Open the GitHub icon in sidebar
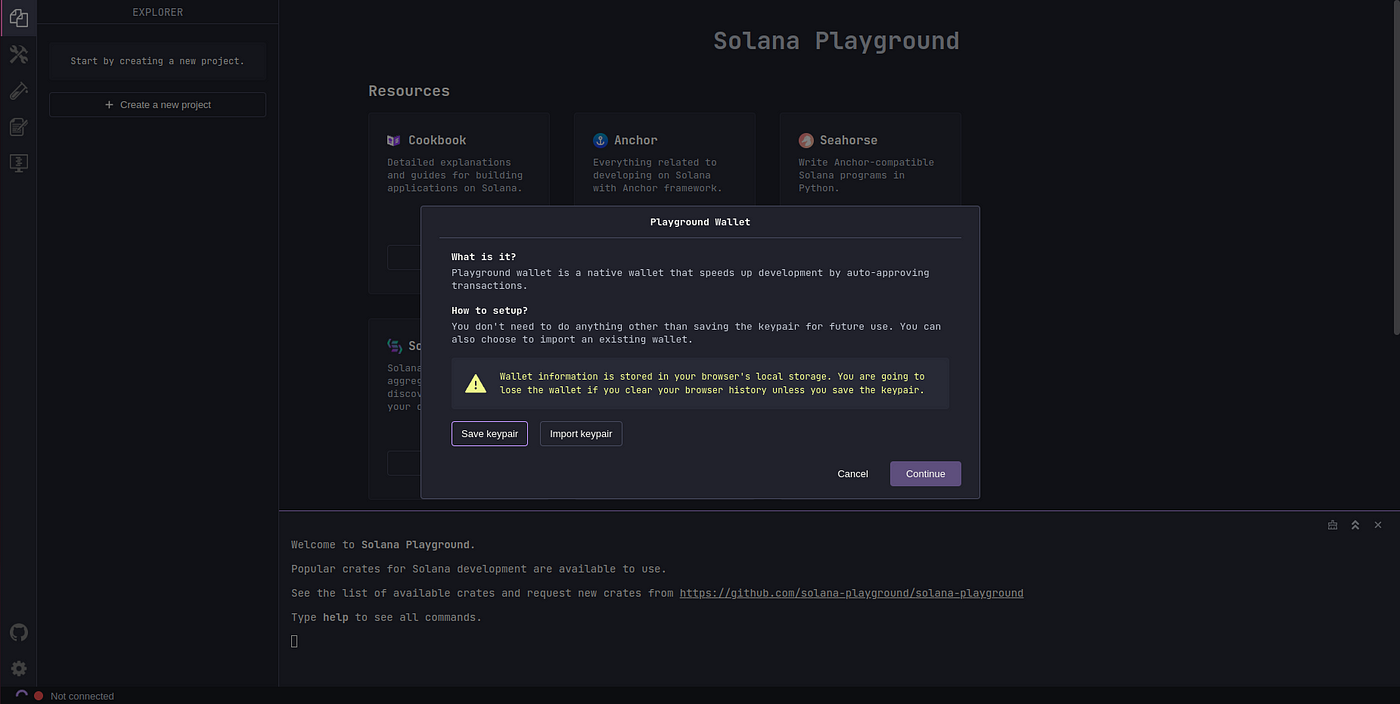 tap(18, 632)
